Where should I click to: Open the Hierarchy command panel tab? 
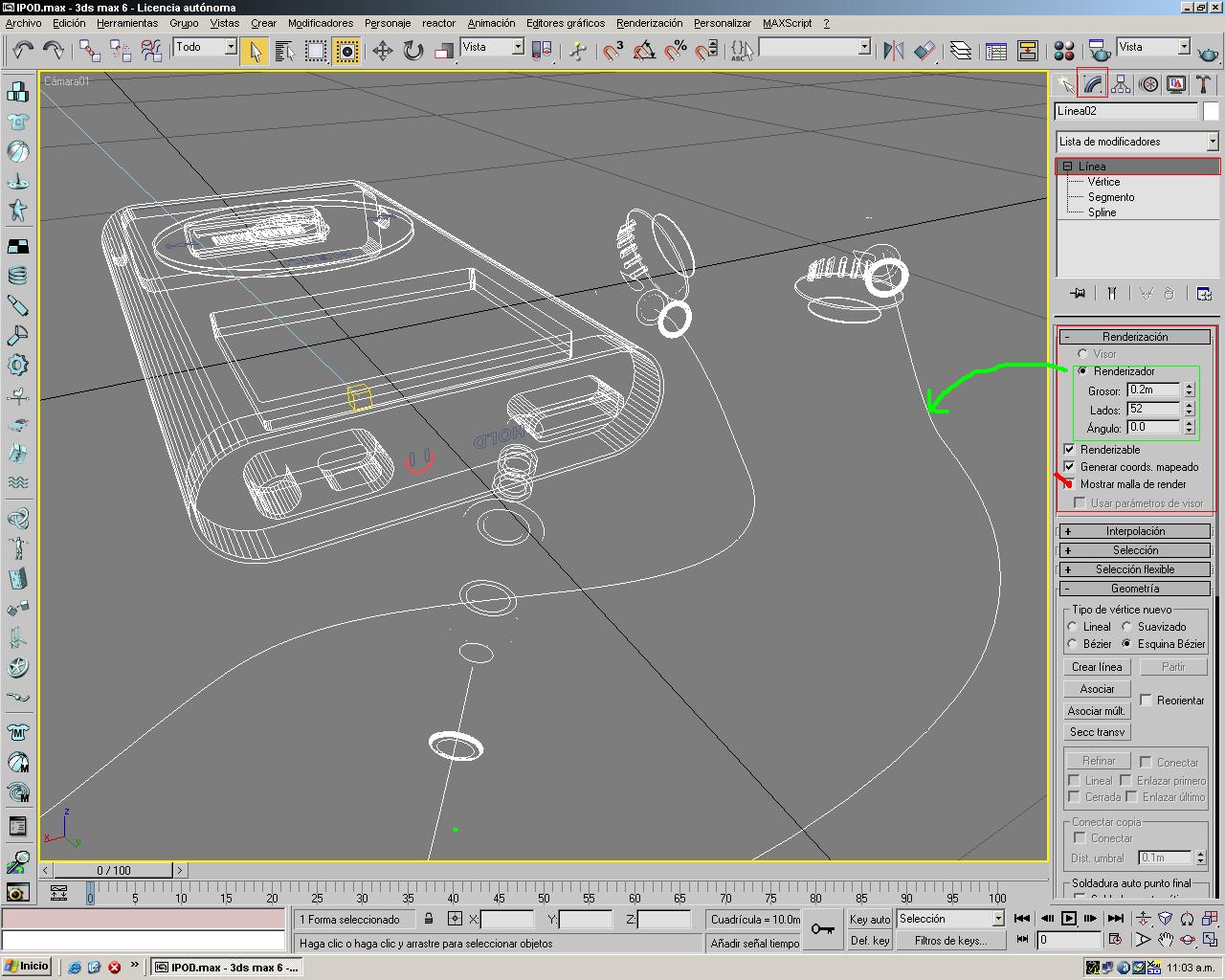click(1121, 85)
